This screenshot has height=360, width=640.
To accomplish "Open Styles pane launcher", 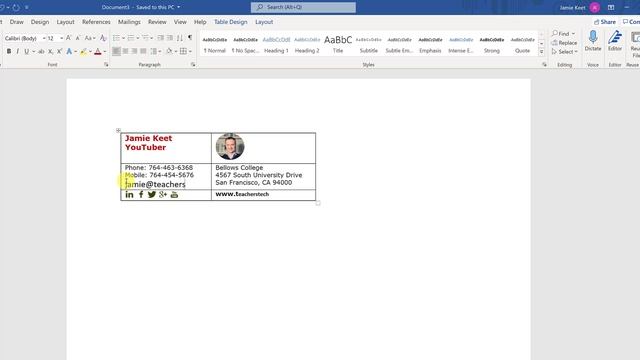I will coord(544,64).
